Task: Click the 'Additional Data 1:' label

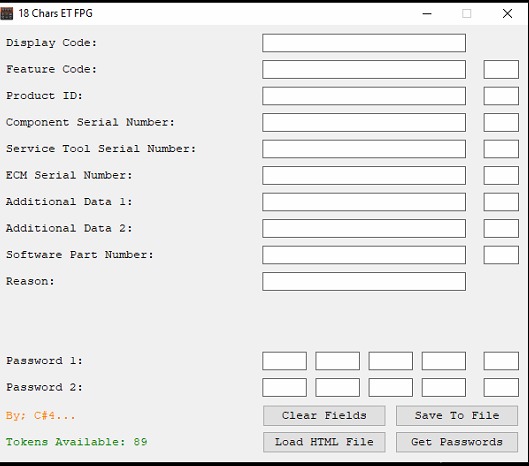Action: pyautogui.click(x=69, y=202)
